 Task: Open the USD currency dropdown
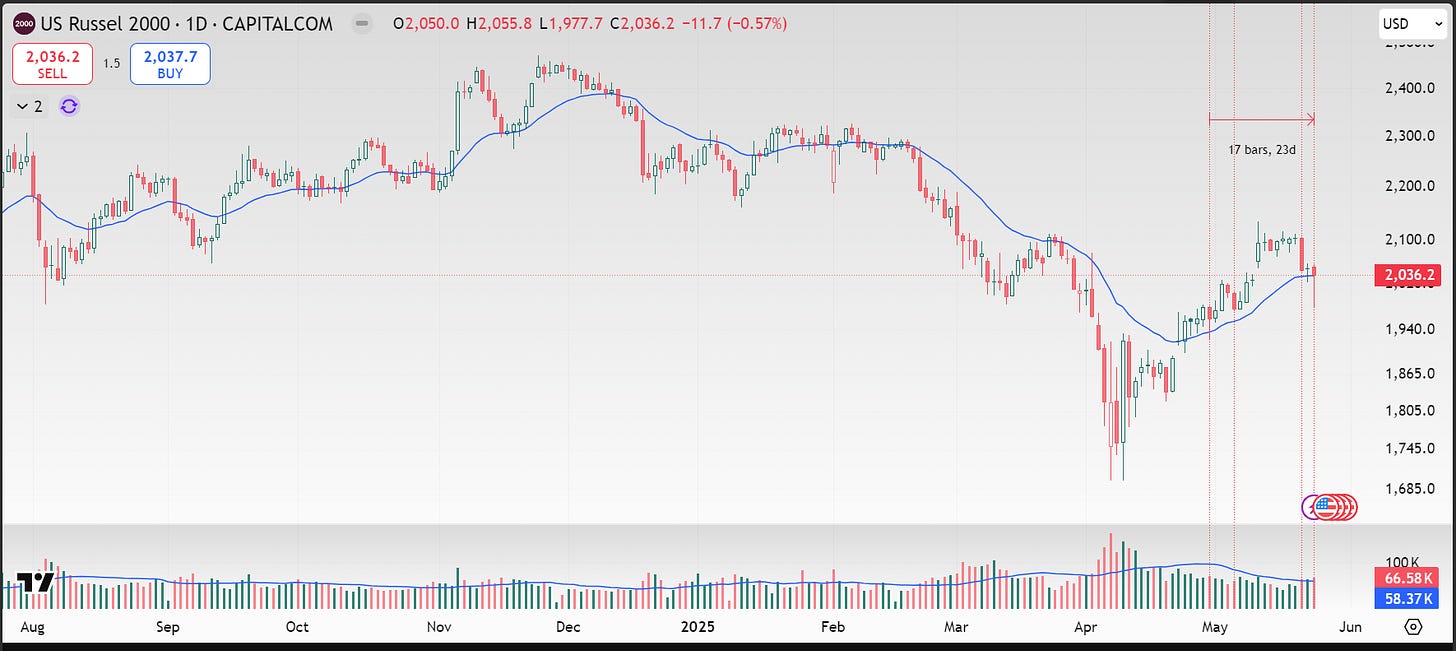(1412, 23)
